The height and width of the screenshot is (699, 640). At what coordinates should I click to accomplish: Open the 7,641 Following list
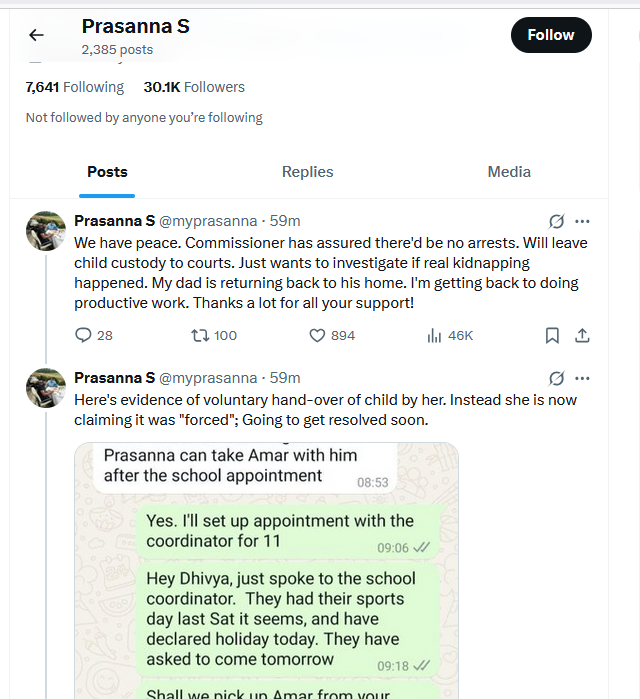click(x=75, y=87)
